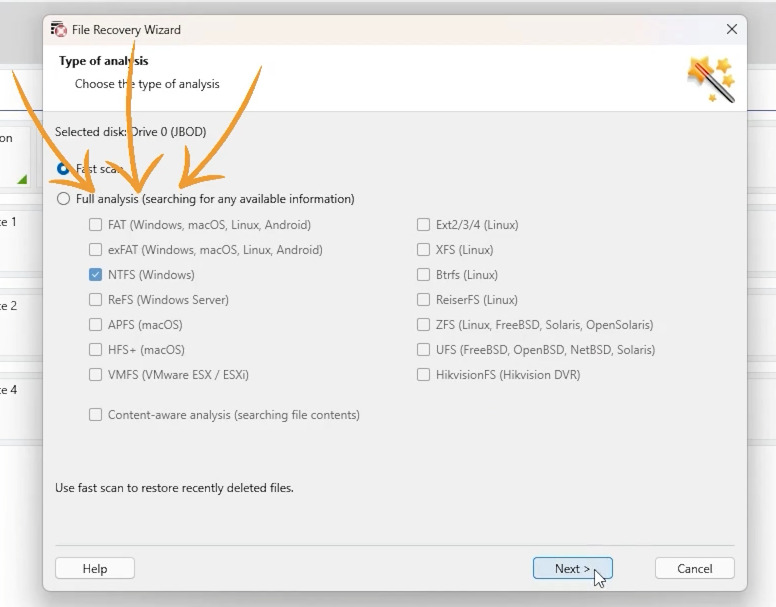Enable Content-aware analysis checkbox
Screen dimensions: 776x607
coord(95,415)
